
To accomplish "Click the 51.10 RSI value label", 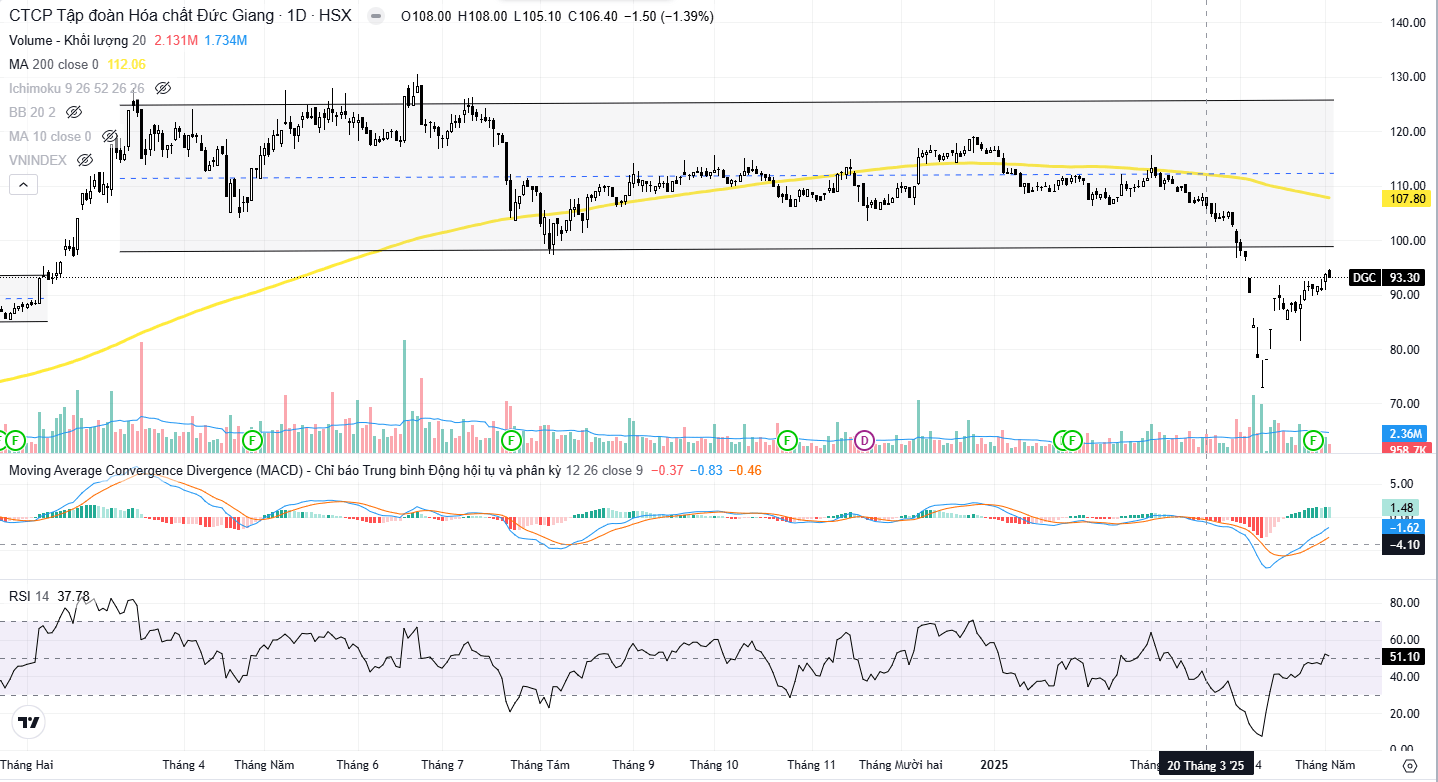I will click(1405, 657).
